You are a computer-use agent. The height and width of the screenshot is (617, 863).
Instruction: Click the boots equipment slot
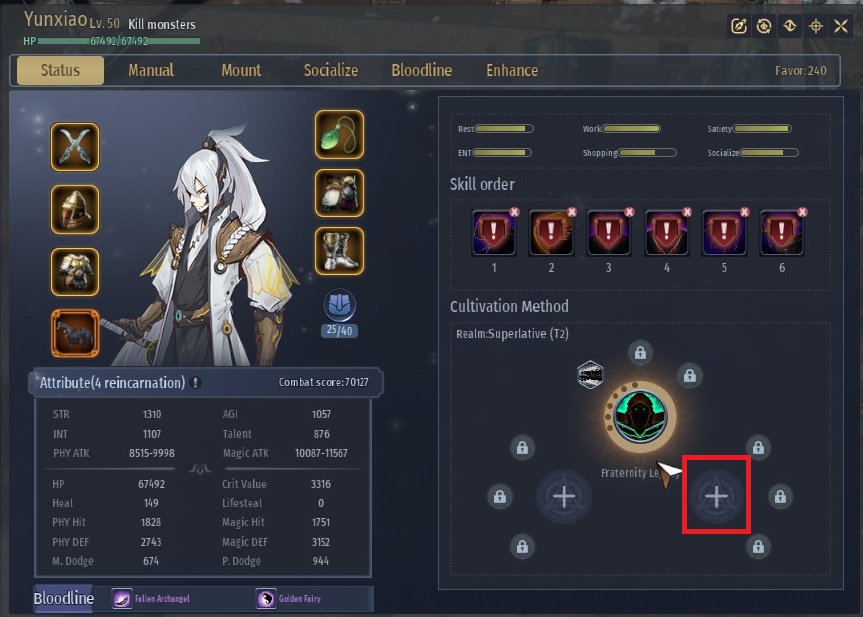click(x=339, y=251)
